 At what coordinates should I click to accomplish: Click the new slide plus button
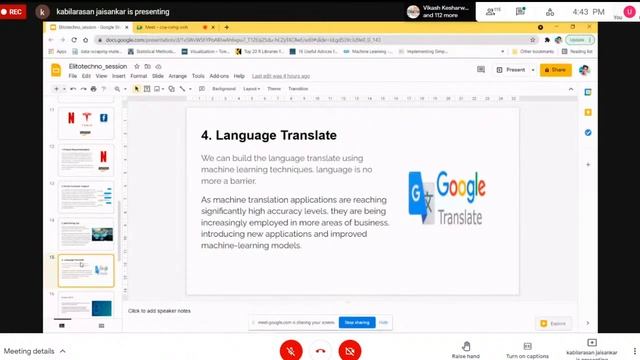click(x=56, y=89)
